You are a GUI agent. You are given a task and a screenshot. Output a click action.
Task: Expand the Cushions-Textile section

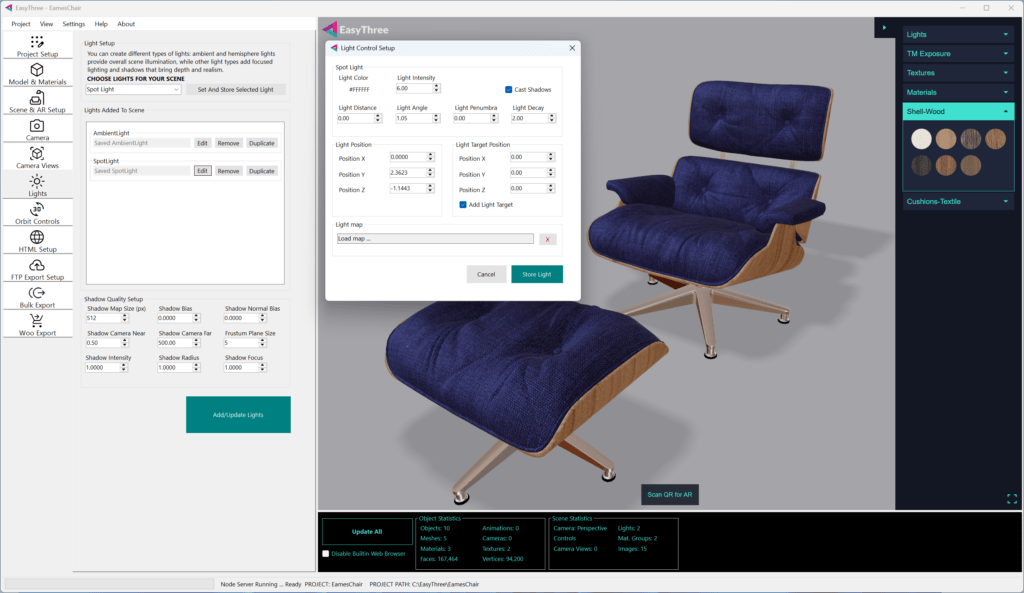click(x=957, y=201)
